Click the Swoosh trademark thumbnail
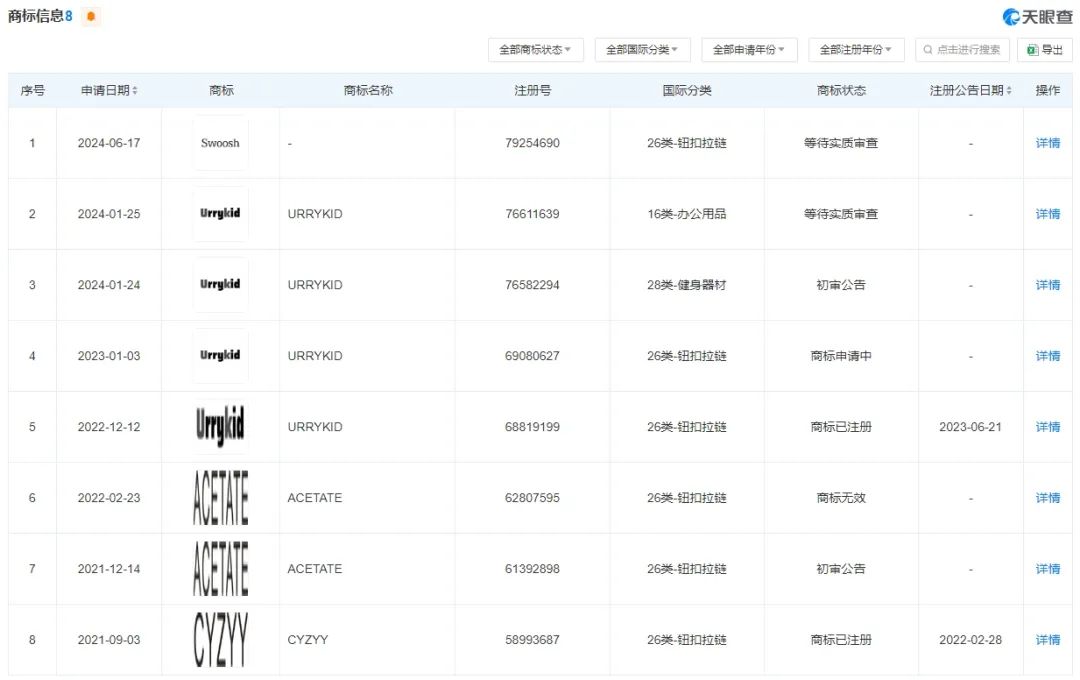 220,143
